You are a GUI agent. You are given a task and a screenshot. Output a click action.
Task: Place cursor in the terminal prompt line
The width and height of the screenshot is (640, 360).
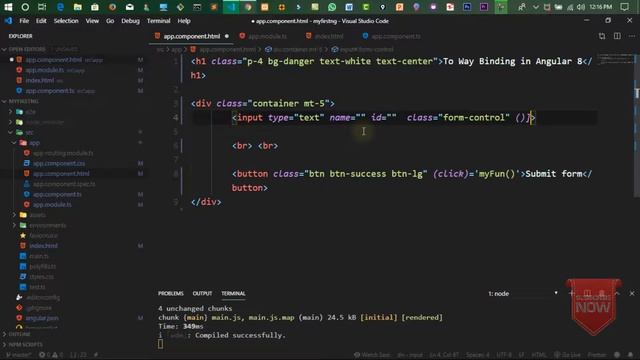[160, 344]
